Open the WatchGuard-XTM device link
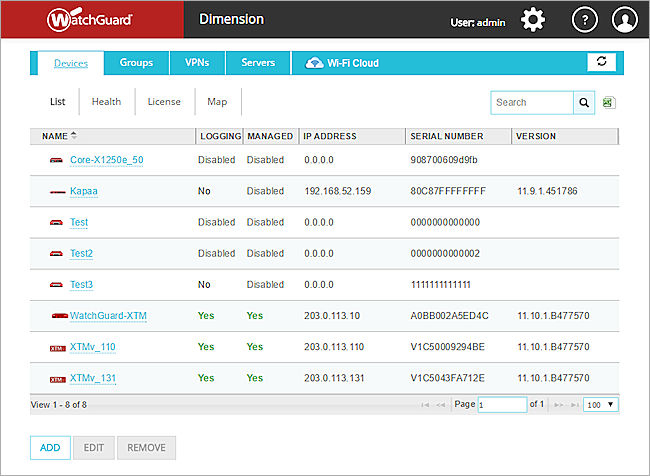This screenshot has height=476, width=650. (x=107, y=316)
